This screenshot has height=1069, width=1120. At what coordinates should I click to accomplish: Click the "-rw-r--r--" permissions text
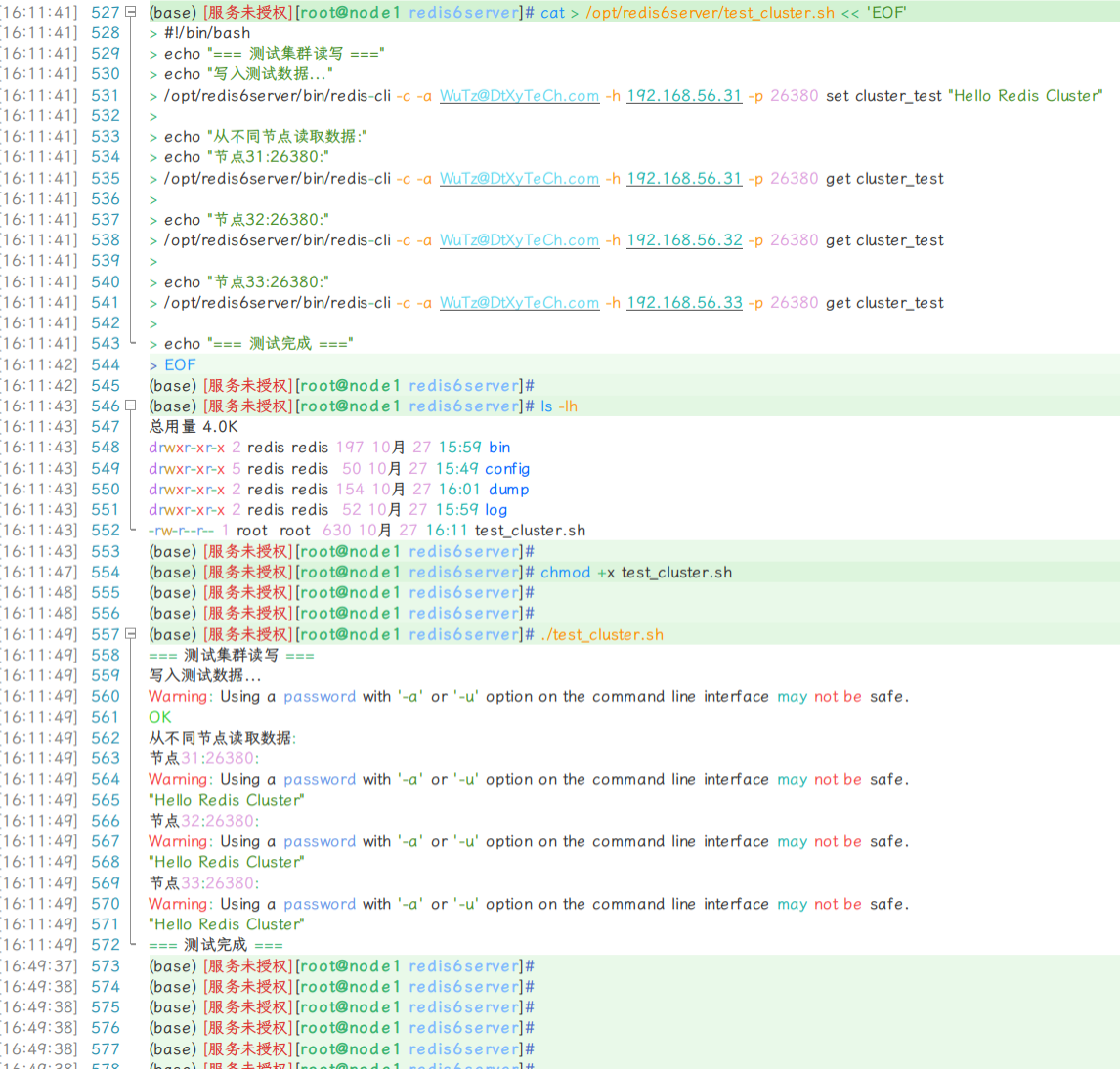point(181,531)
